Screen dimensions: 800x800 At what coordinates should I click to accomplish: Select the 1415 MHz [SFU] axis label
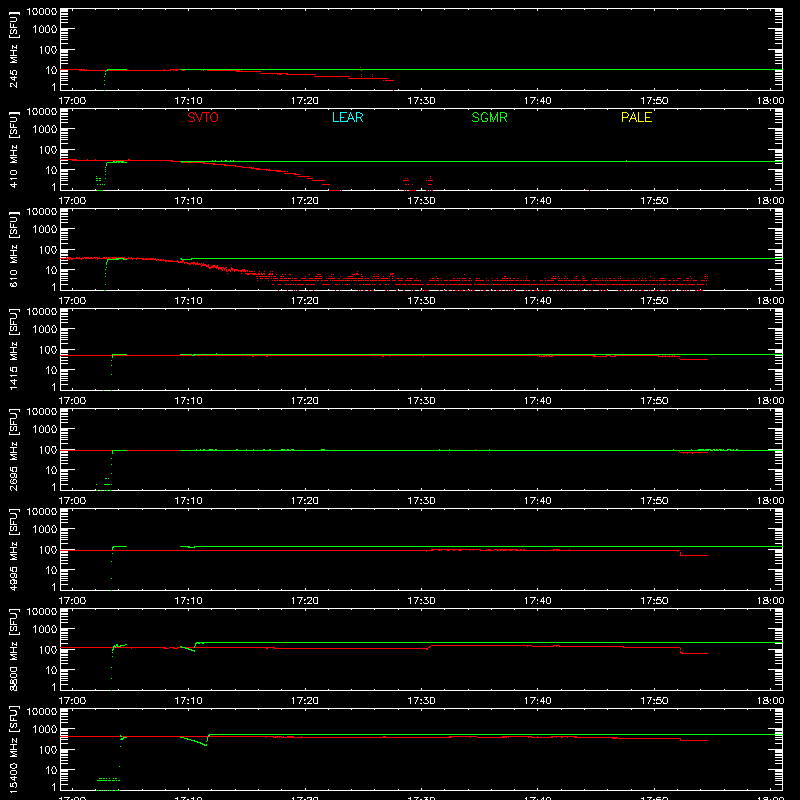[x=13, y=349]
